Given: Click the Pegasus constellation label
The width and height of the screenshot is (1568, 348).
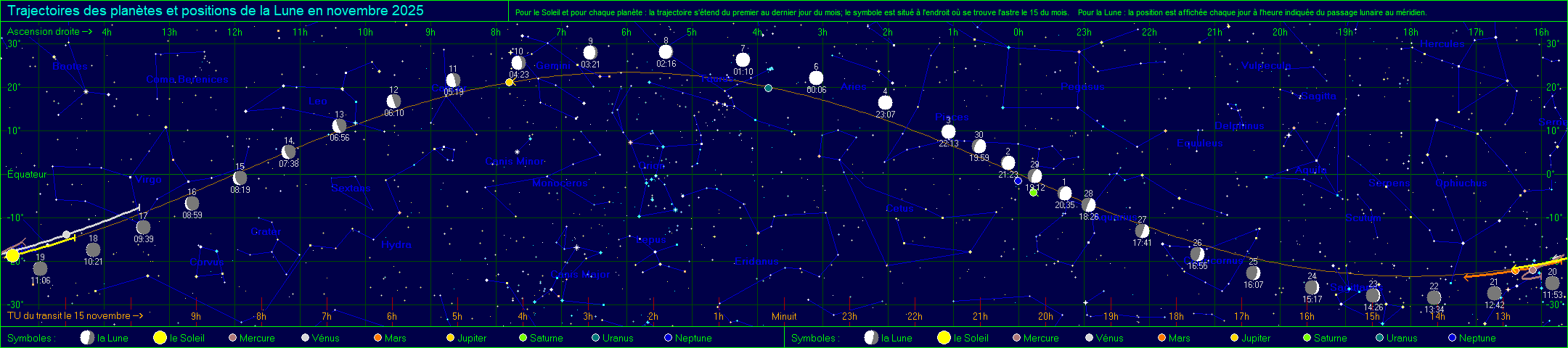Looking at the screenshot, I should [x=1082, y=87].
